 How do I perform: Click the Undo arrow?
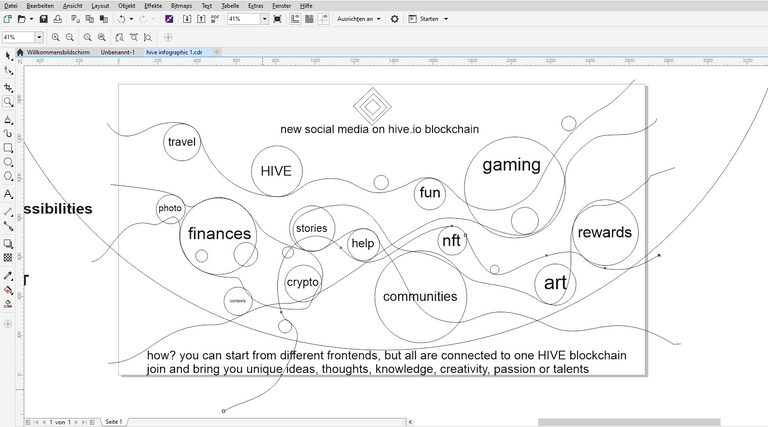click(x=121, y=19)
